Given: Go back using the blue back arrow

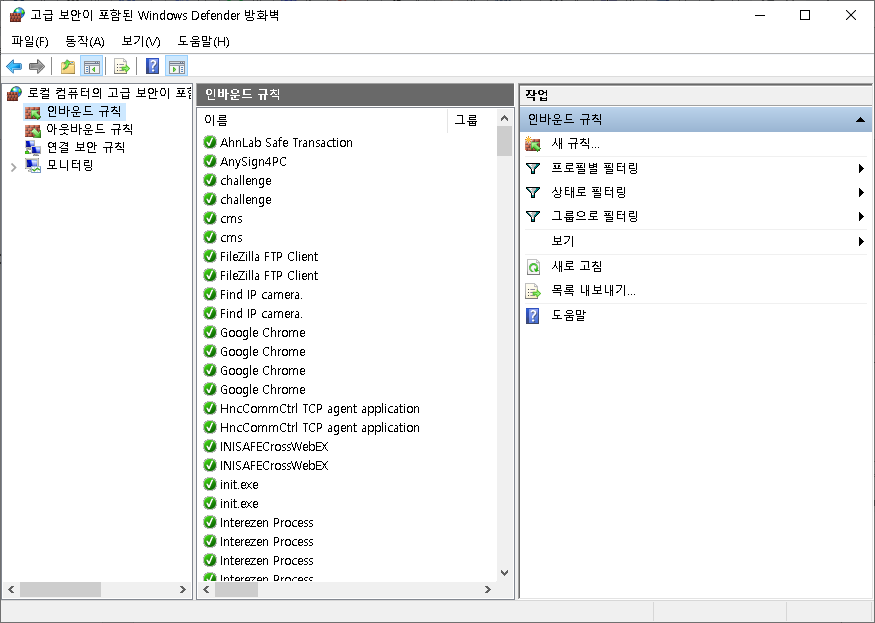Looking at the screenshot, I should [14, 66].
